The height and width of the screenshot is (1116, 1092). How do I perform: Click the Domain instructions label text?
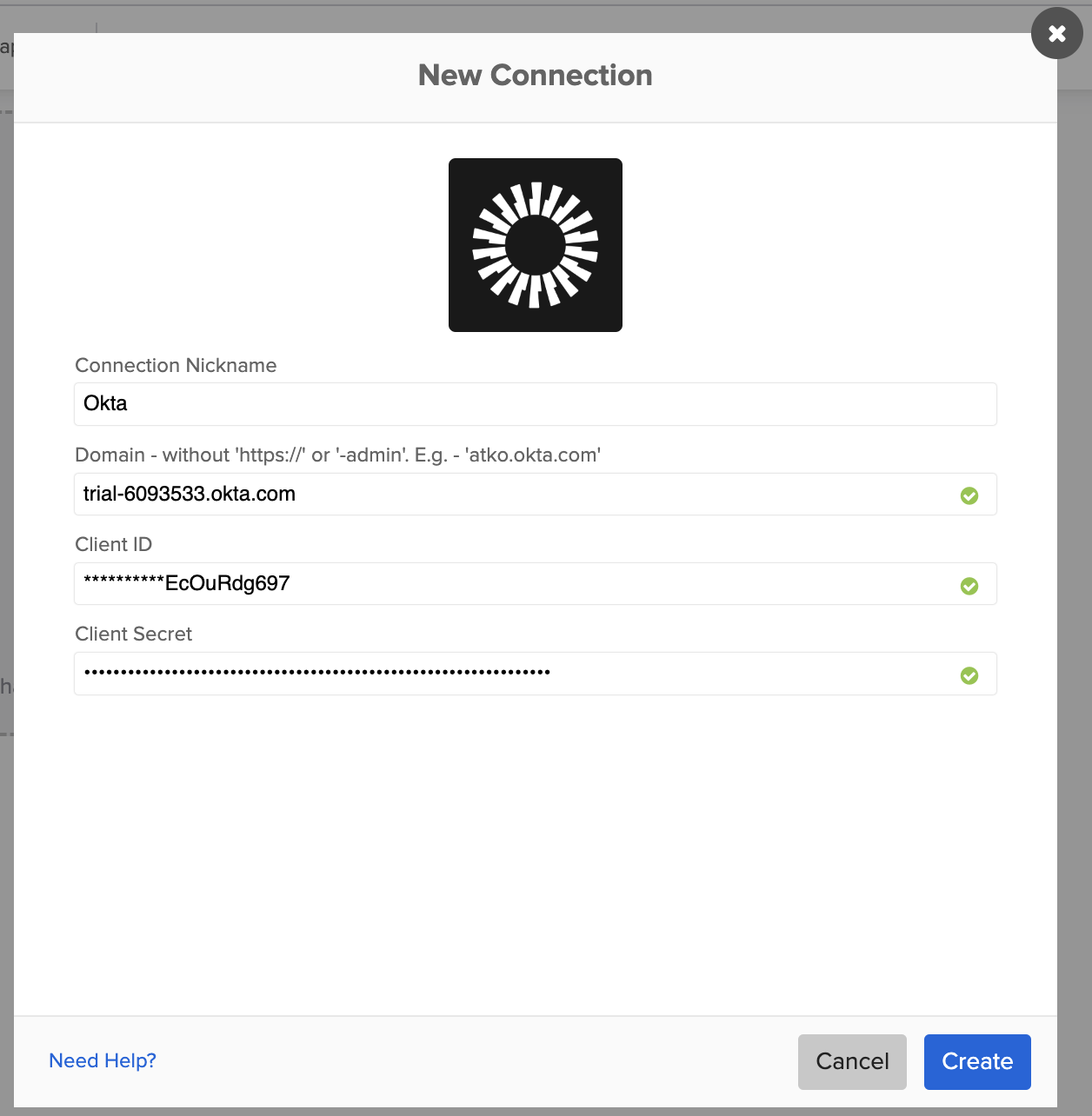337,455
